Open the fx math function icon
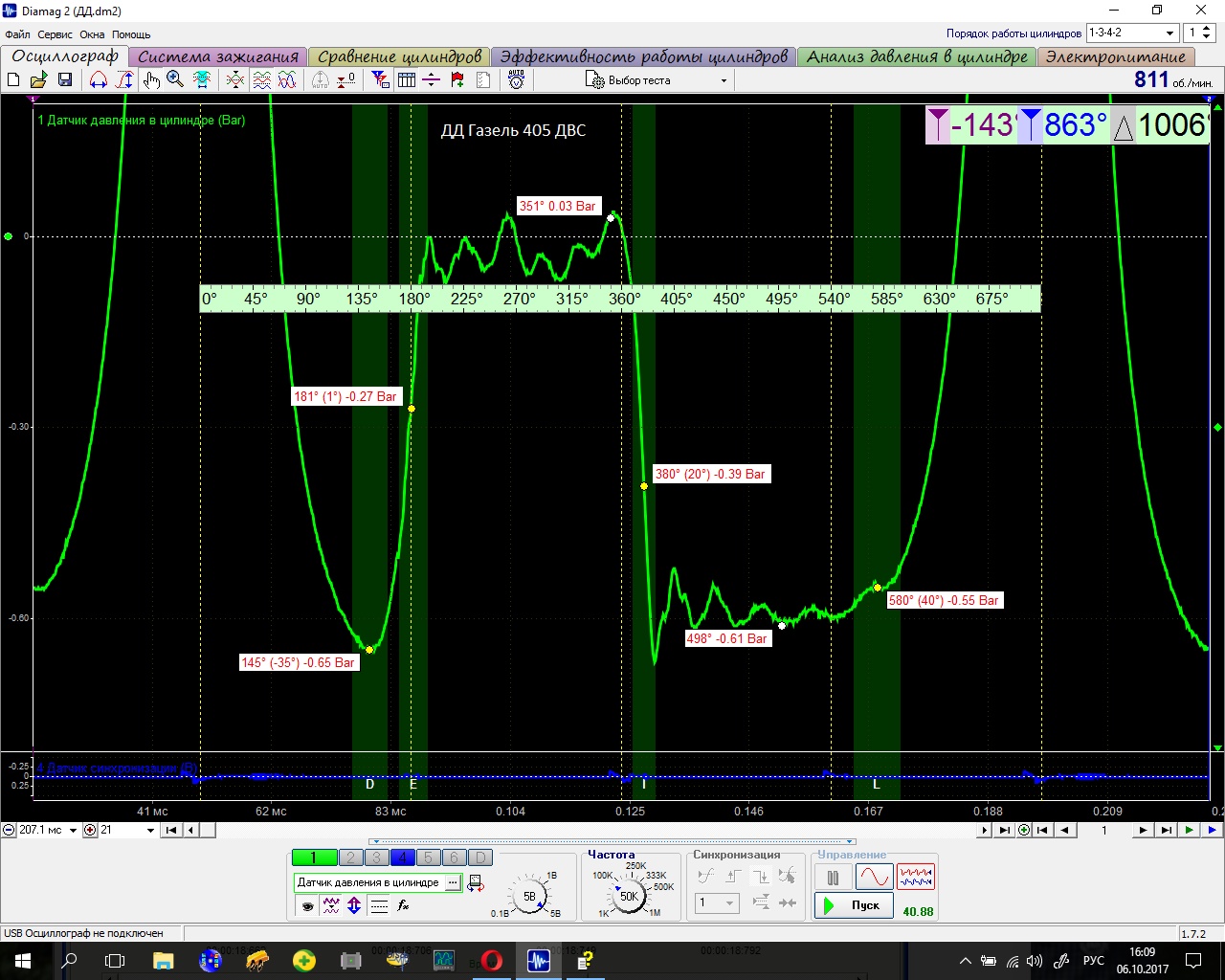The width and height of the screenshot is (1225, 980). (403, 905)
